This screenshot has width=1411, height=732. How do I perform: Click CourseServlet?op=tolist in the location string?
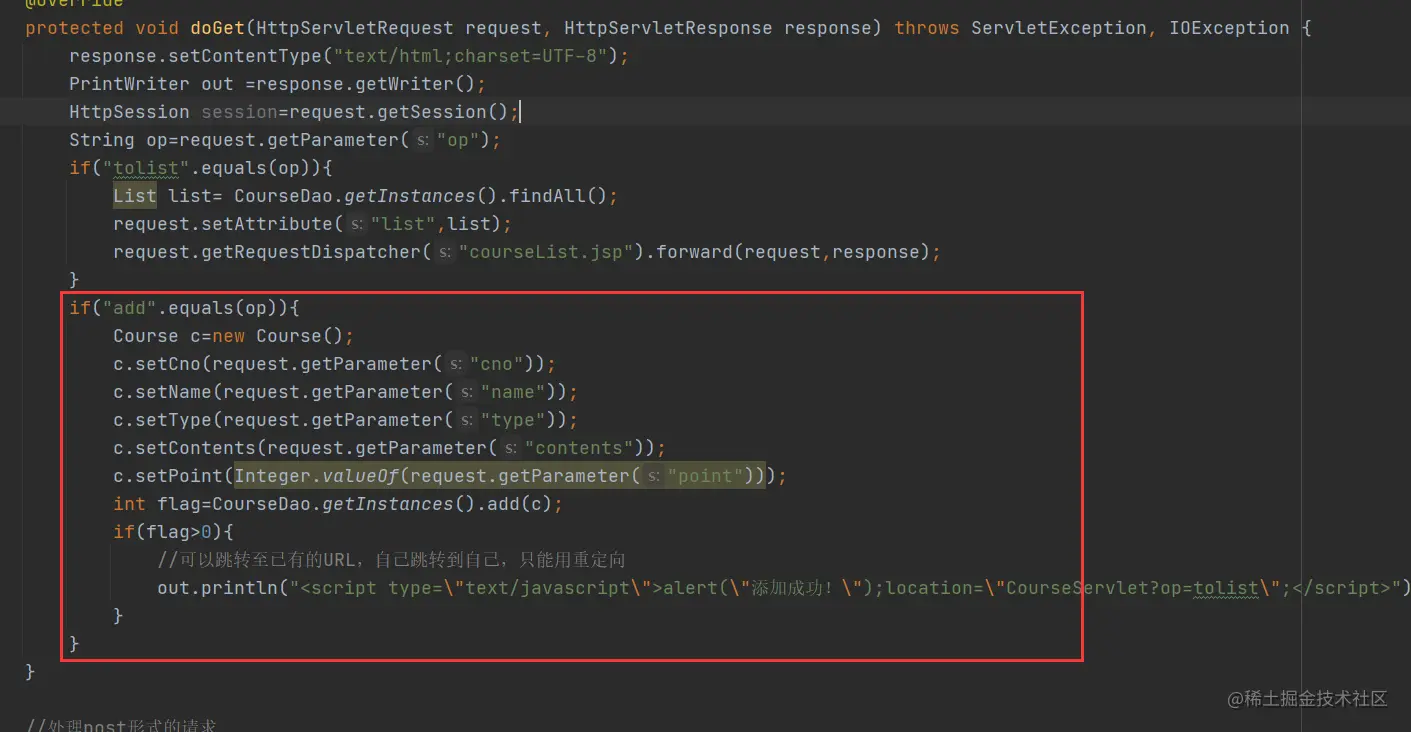click(1131, 588)
